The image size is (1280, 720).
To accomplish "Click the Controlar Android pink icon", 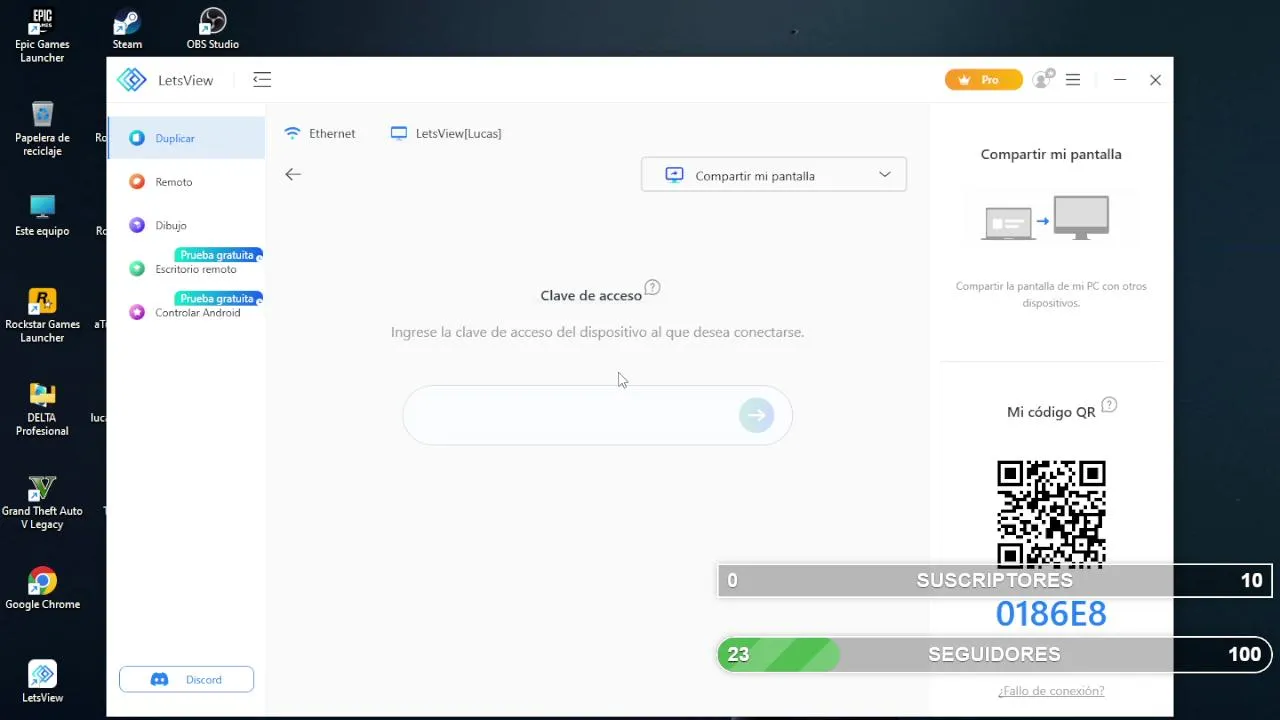I will (137, 312).
